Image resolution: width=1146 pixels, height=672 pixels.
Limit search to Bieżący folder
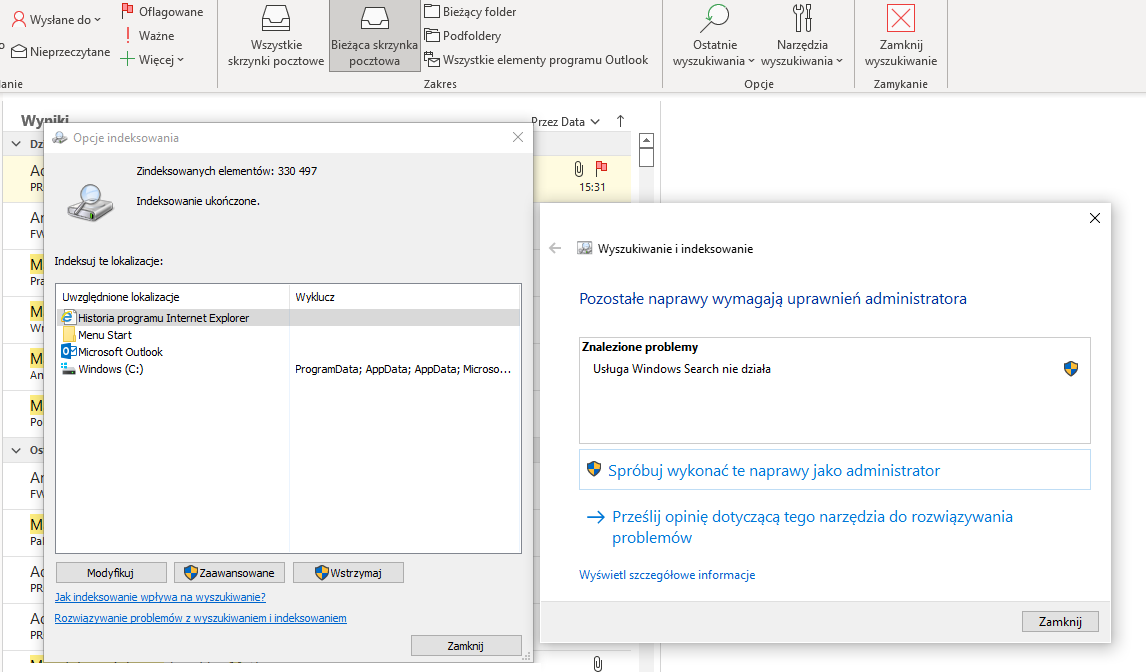[471, 11]
